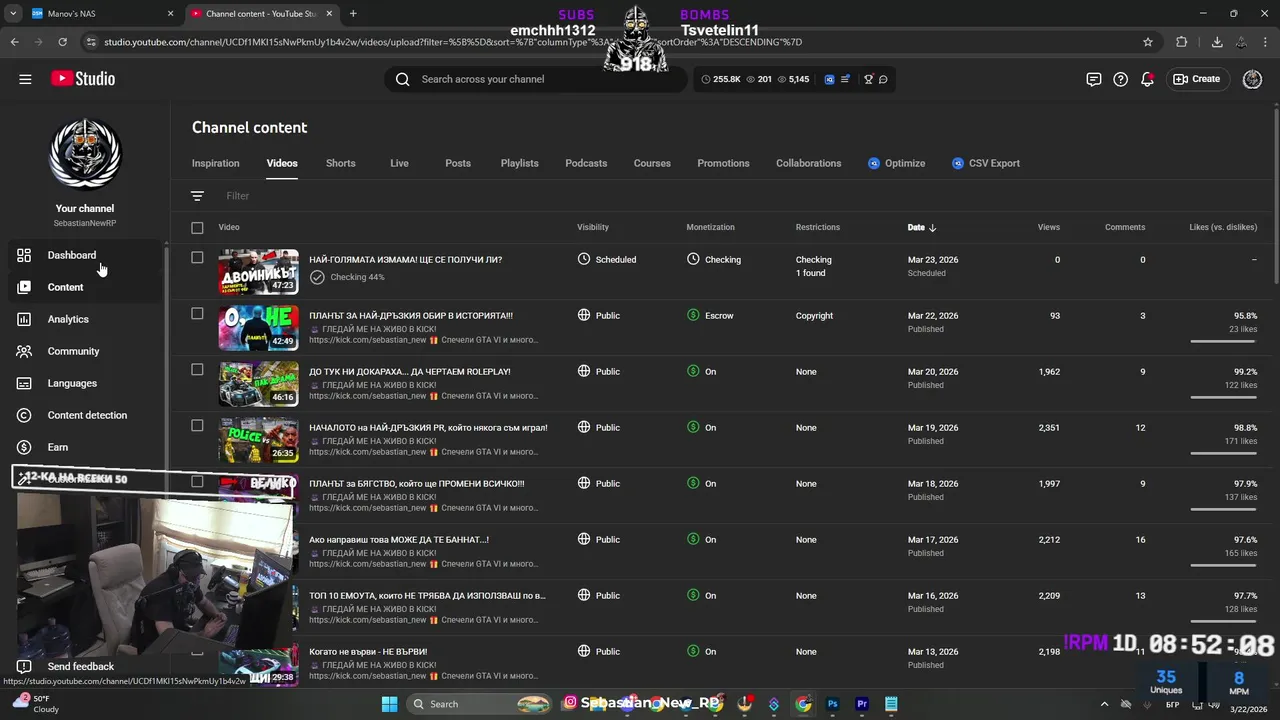
Task: Open the account avatar menu
Action: 1252,79
